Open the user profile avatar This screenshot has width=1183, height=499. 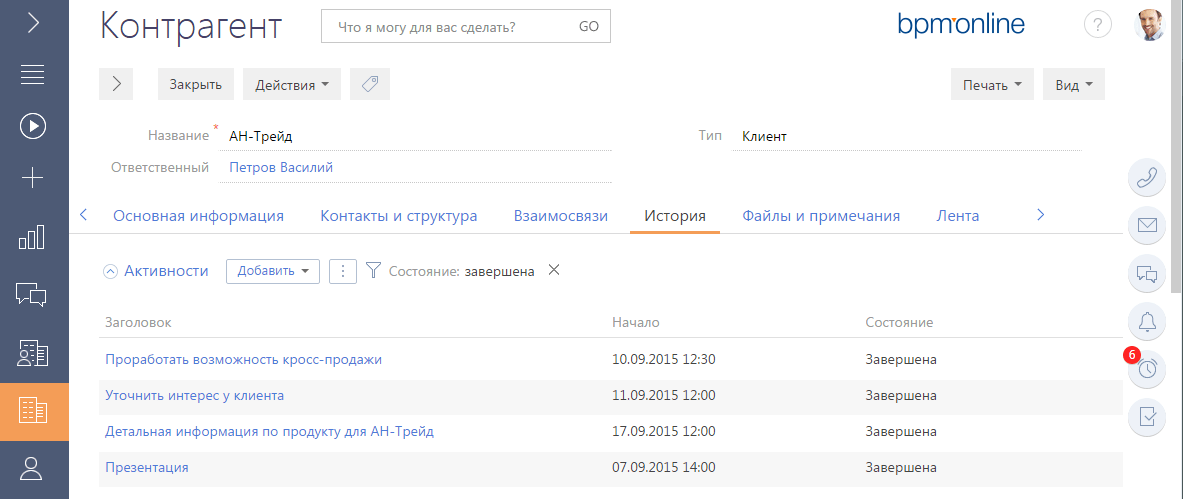tap(1150, 25)
